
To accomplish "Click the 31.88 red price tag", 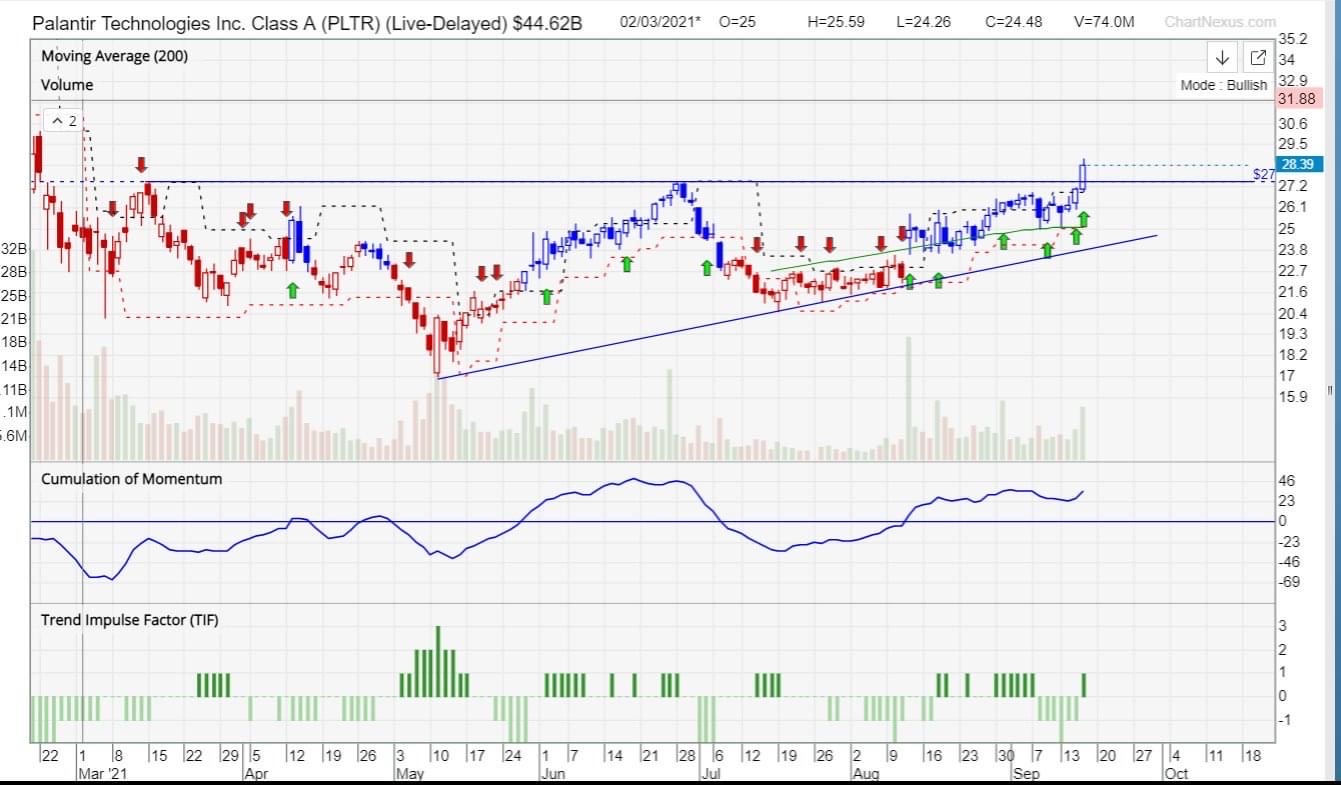I will [x=1298, y=98].
